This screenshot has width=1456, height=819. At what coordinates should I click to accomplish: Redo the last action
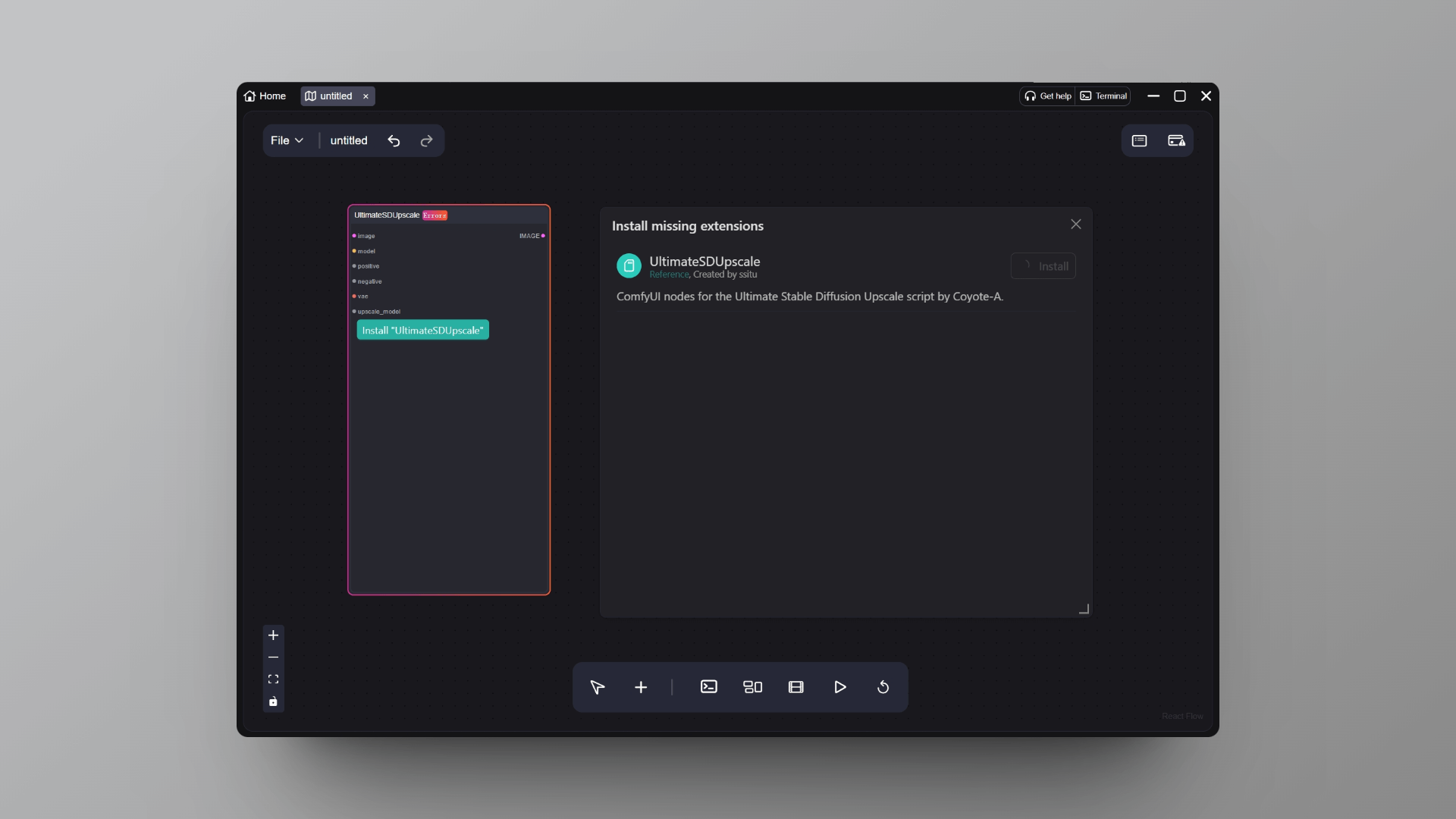(x=426, y=140)
